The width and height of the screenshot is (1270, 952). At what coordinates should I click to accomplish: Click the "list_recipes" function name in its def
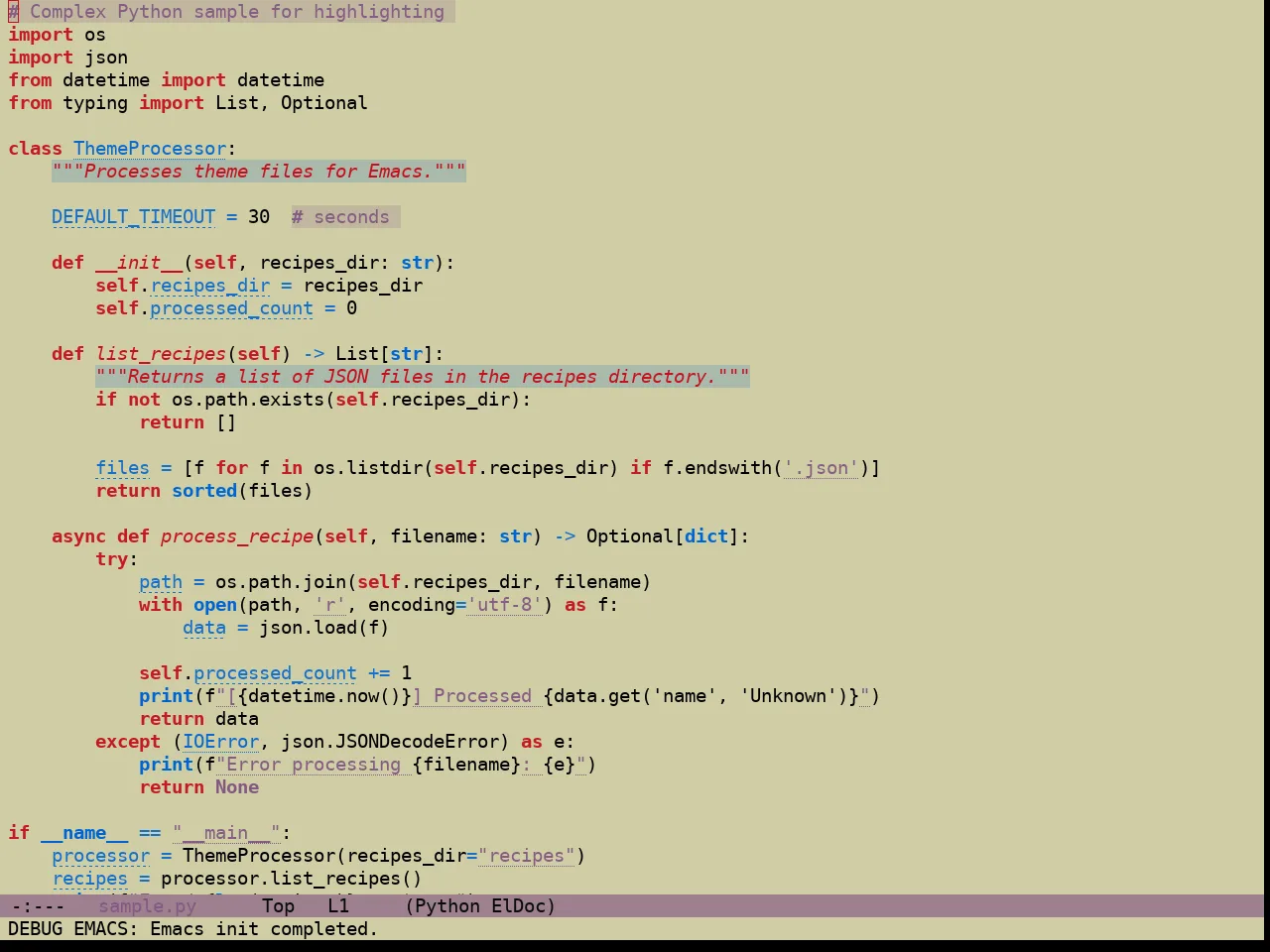pyautogui.click(x=161, y=354)
